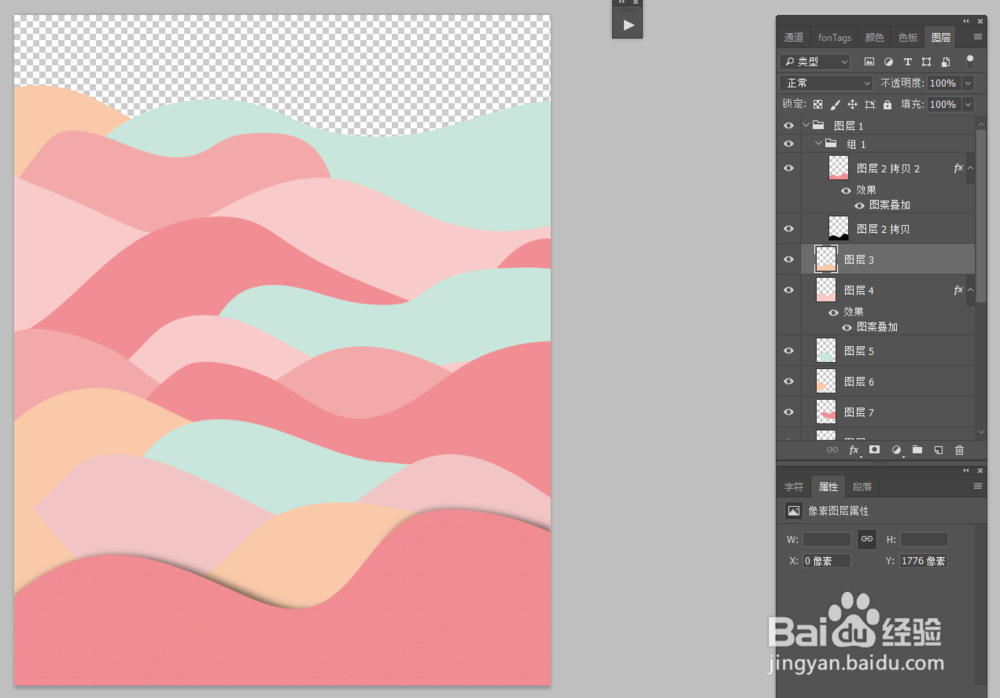
Task: Hide the 组 1 group
Action: pos(789,144)
